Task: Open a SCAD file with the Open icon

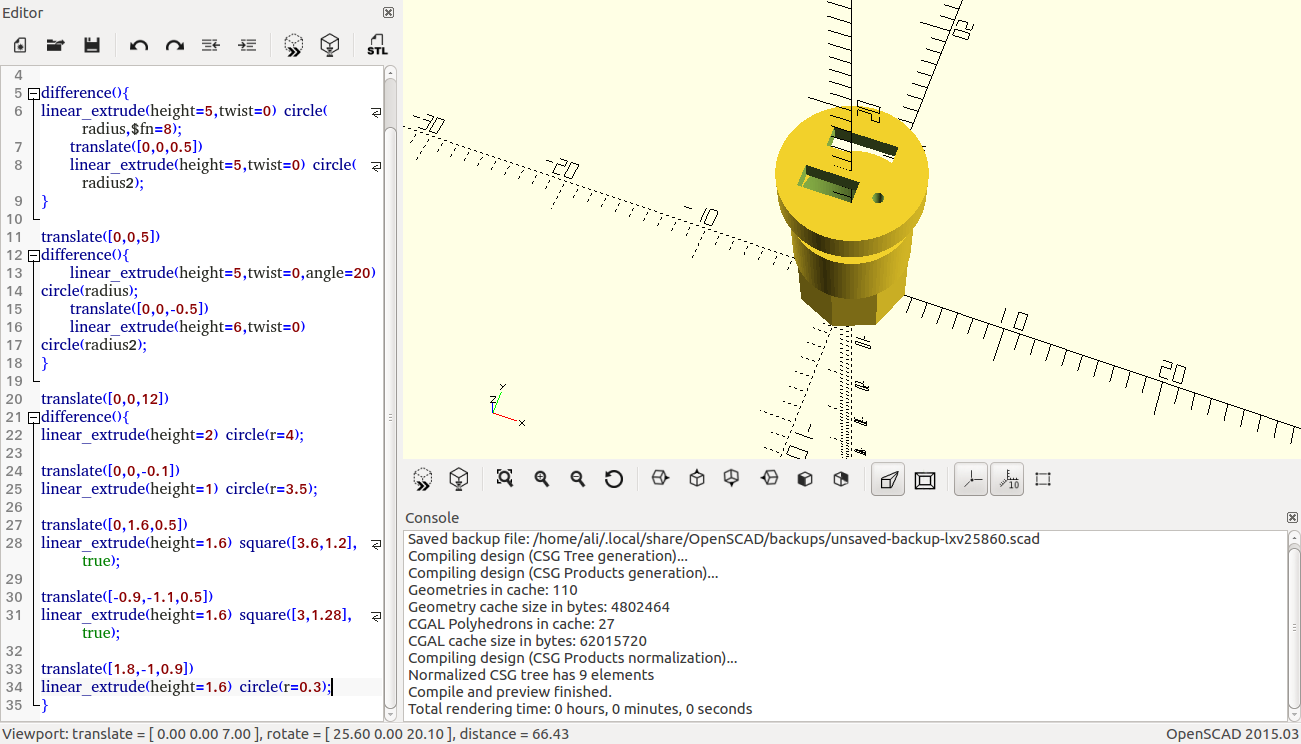Action: [x=55, y=45]
